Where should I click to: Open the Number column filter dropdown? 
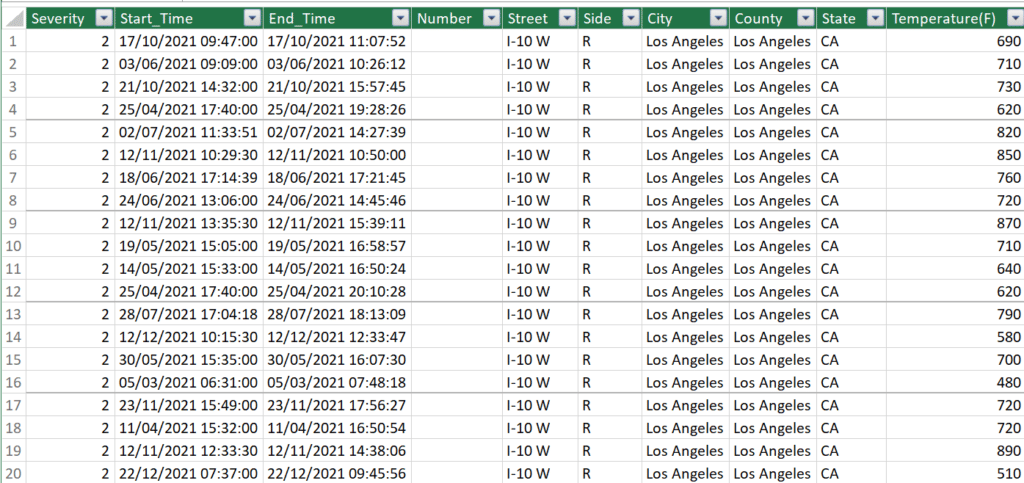pyautogui.click(x=490, y=19)
